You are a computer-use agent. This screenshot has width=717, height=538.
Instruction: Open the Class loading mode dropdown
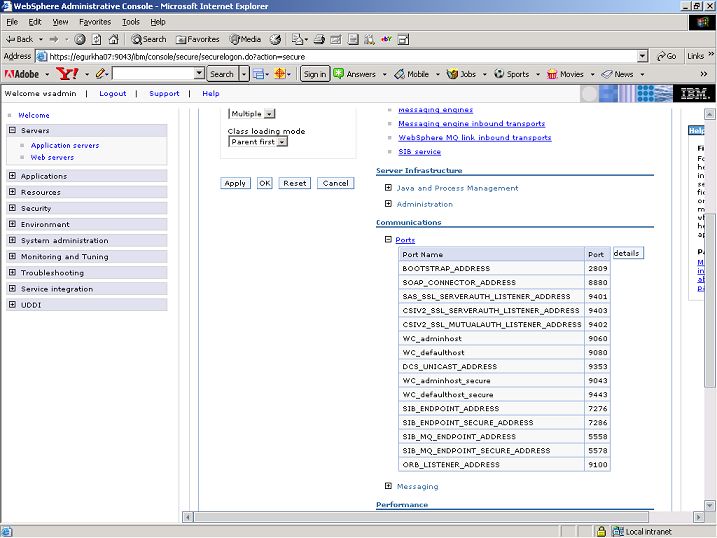point(258,142)
